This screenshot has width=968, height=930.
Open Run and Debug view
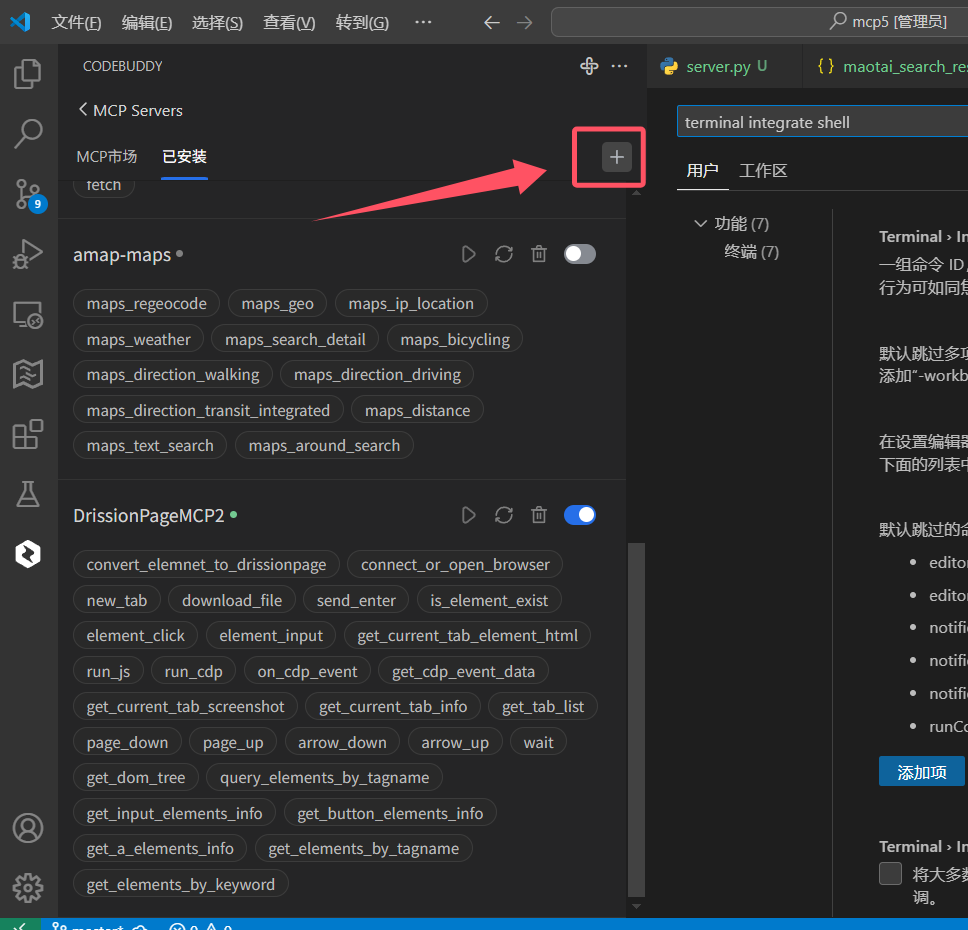pyautogui.click(x=28, y=254)
